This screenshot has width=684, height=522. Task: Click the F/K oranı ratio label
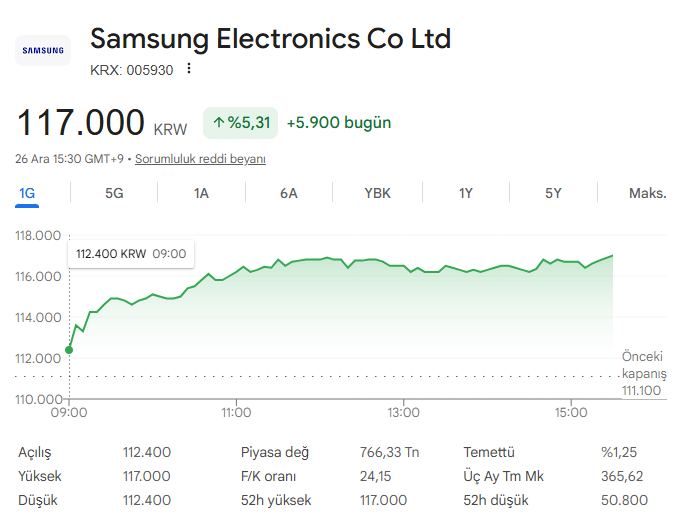[268, 476]
